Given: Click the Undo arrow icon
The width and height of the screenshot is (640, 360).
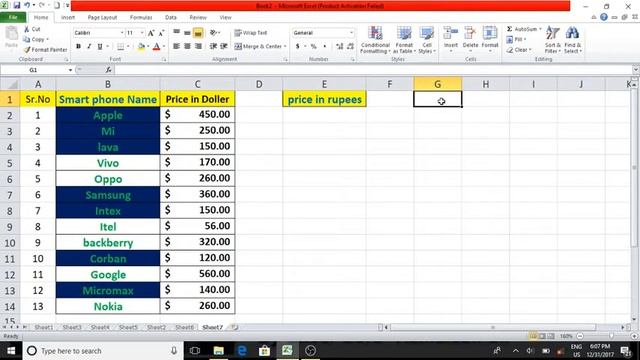Looking at the screenshot, I should click(x=27, y=5).
